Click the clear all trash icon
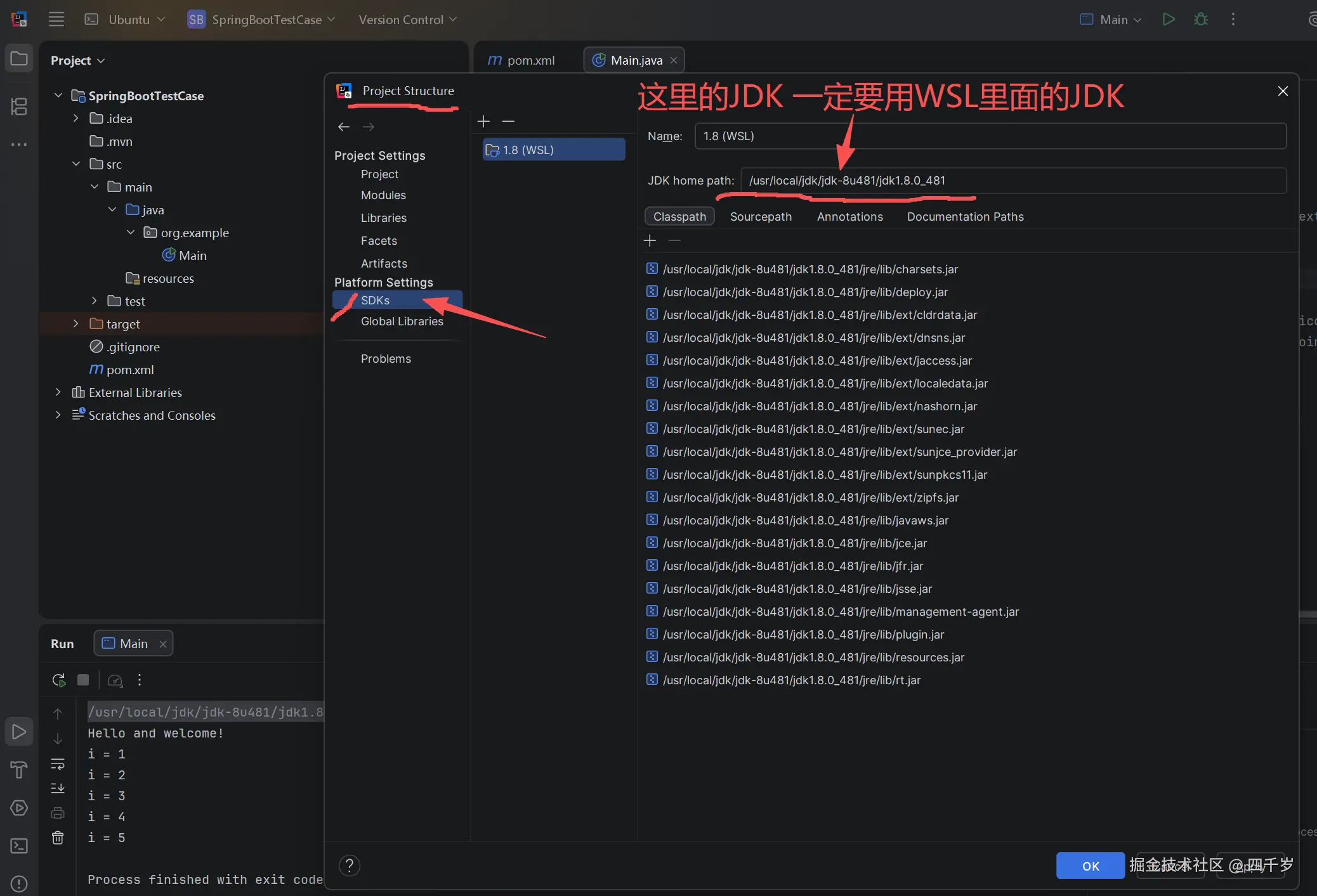This screenshot has width=1317, height=896. 58,838
